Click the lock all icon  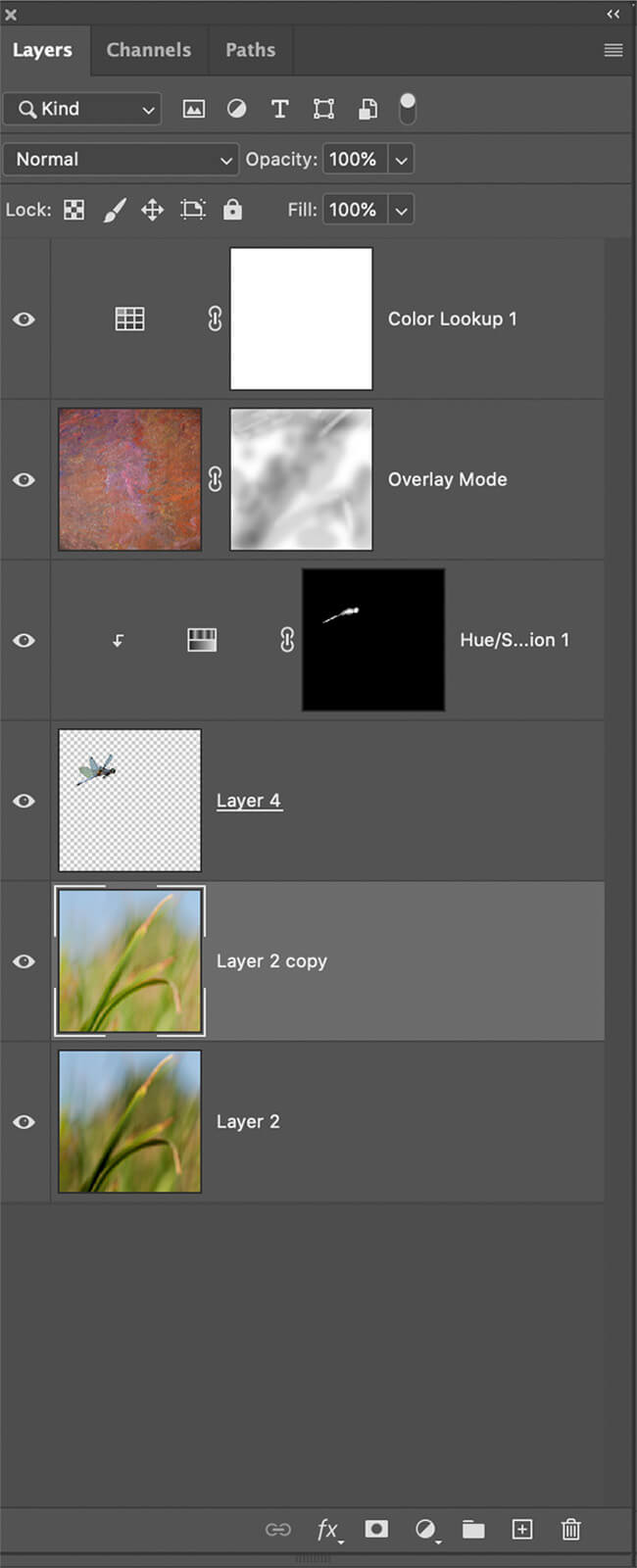232,210
